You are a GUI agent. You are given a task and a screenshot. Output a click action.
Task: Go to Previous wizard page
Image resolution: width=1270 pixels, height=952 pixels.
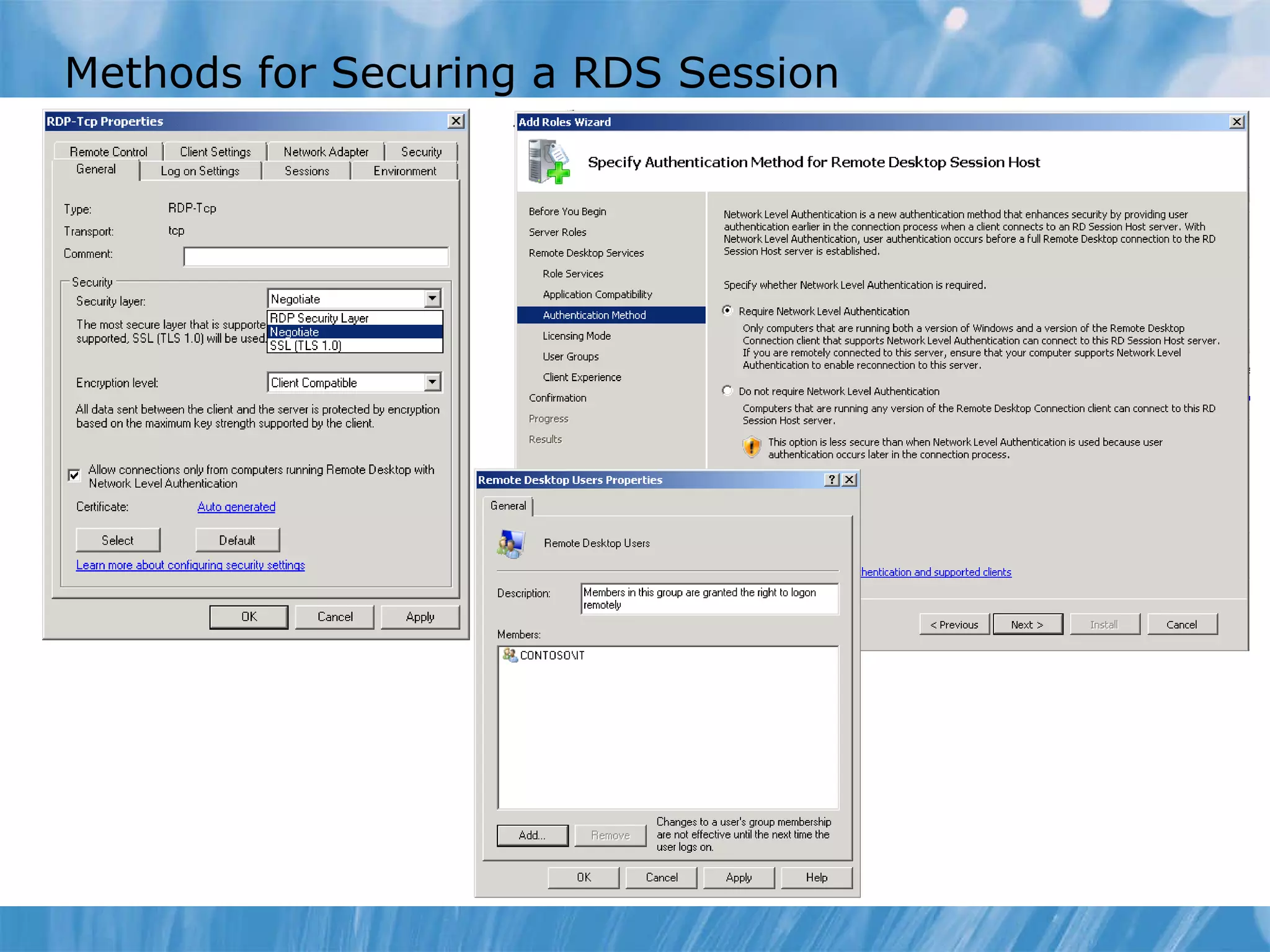[954, 625]
